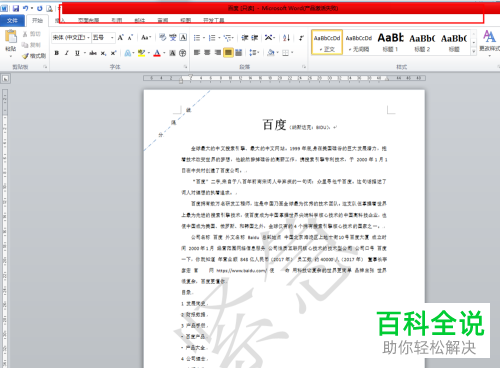Expand the Borders dropdown arrow

click(292, 52)
